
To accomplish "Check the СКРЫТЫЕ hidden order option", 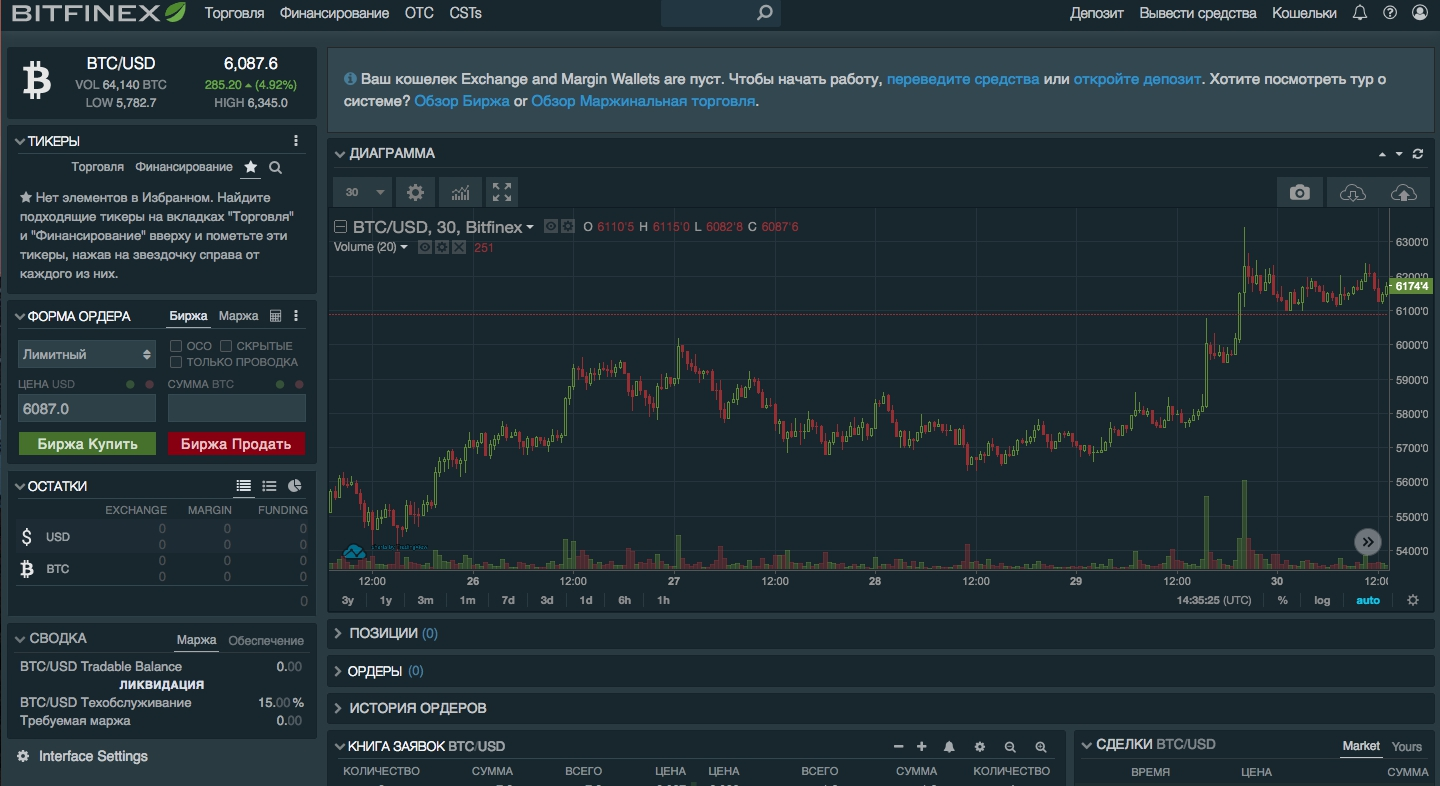I will tap(226, 346).
